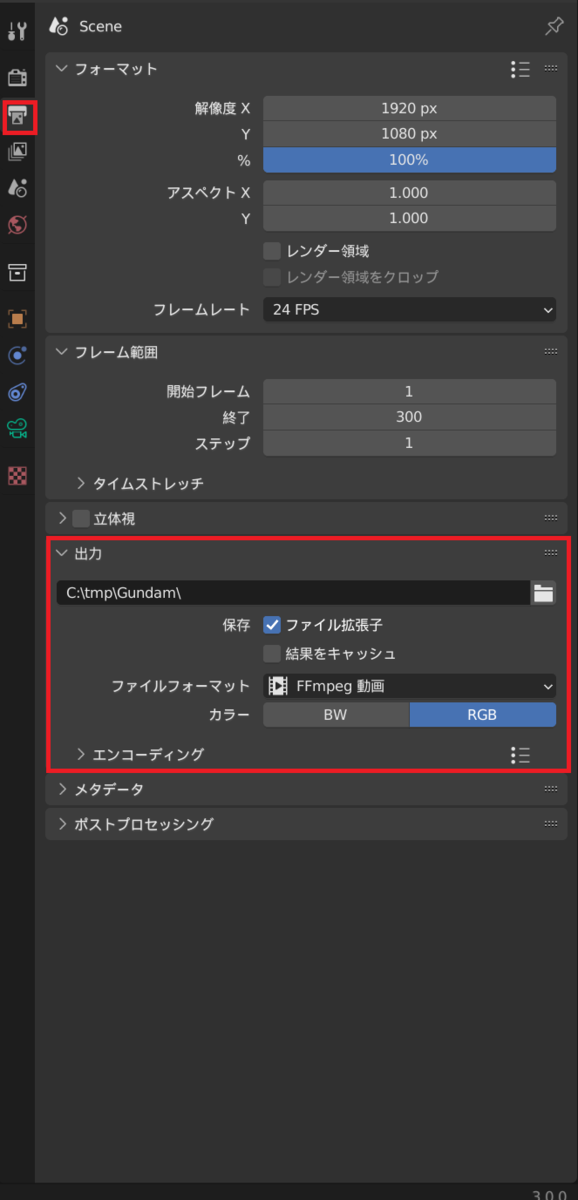Collapse the フレーム範囲 panel
This screenshot has height=1200, width=578.
point(62,352)
